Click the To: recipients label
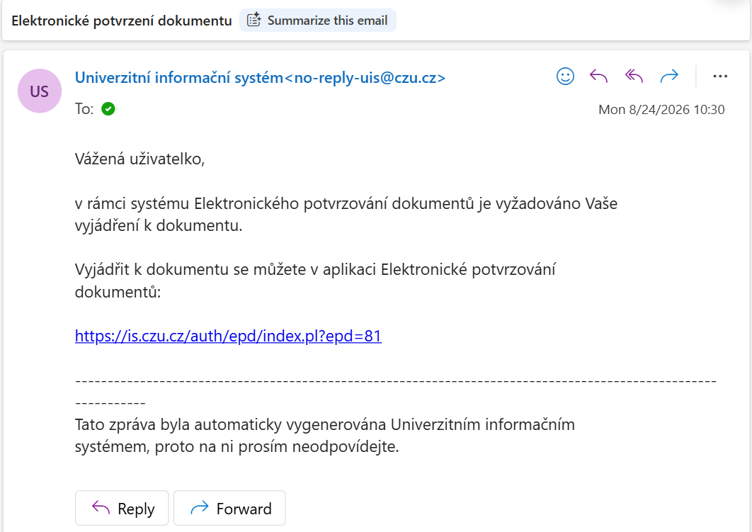Screen dimensions: 752x532 (x=84, y=109)
